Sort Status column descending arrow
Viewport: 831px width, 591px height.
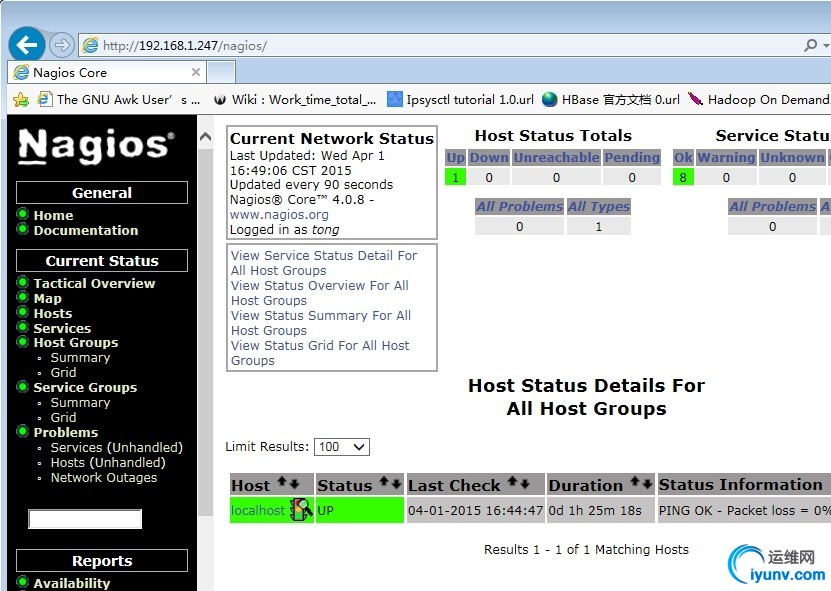(x=396, y=483)
